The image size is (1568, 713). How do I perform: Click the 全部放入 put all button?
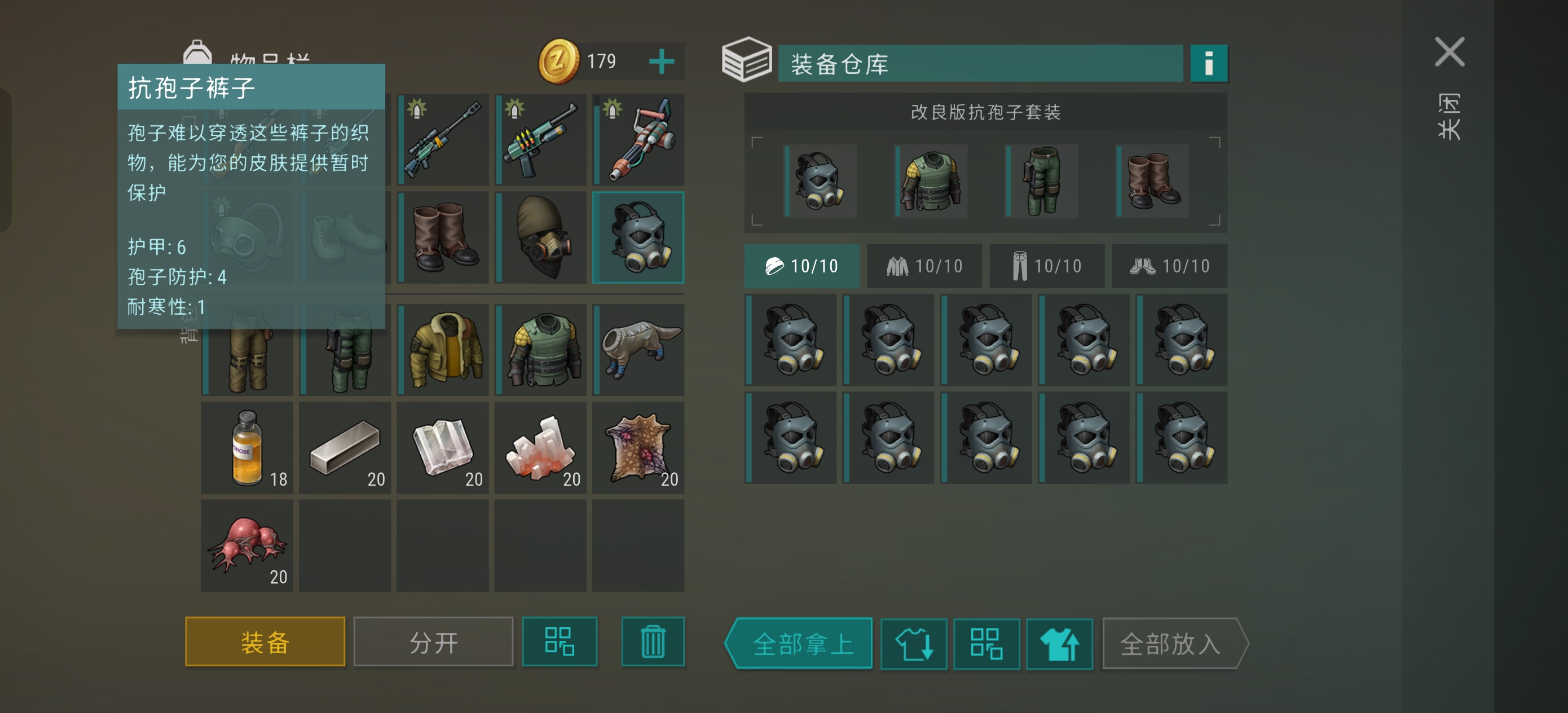pos(1175,644)
